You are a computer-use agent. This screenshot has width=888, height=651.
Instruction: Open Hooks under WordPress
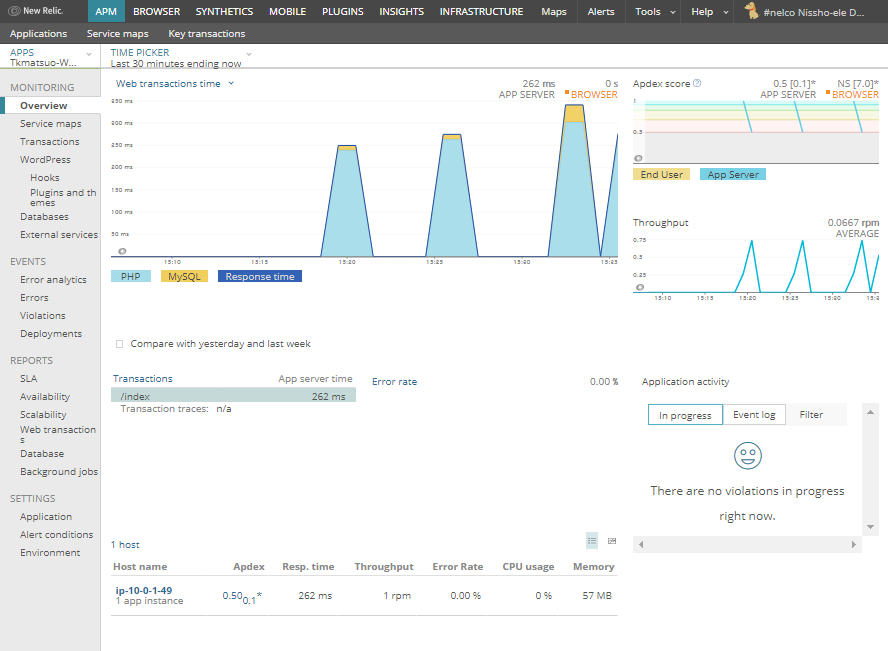click(x=45, y=178)
